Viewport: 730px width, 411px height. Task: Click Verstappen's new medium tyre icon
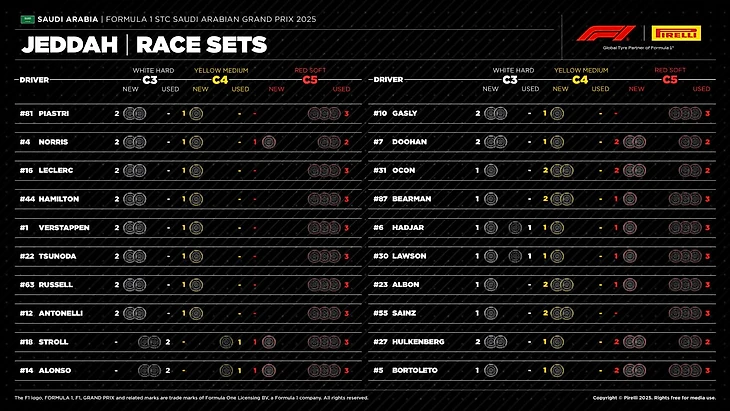click(x=196, y=228)
